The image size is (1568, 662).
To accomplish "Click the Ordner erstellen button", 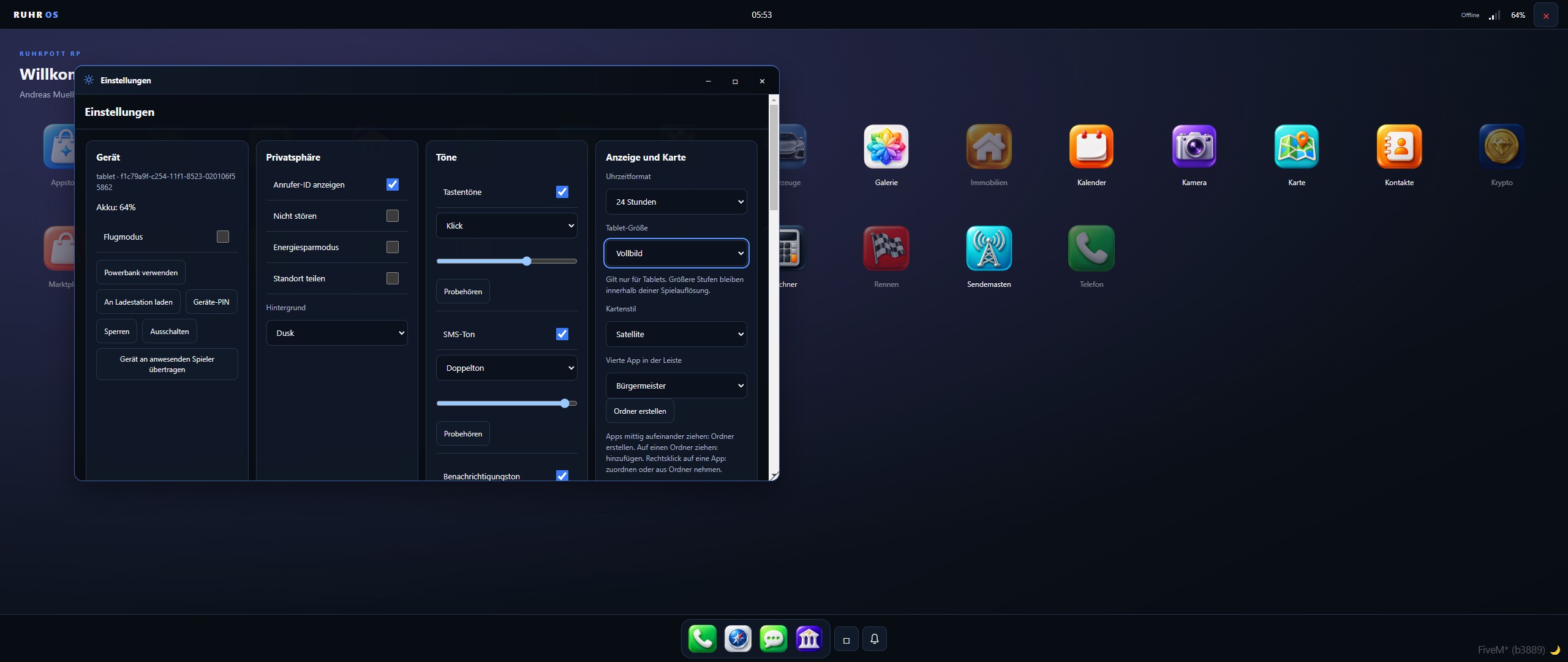I will [x=640, y=411].
